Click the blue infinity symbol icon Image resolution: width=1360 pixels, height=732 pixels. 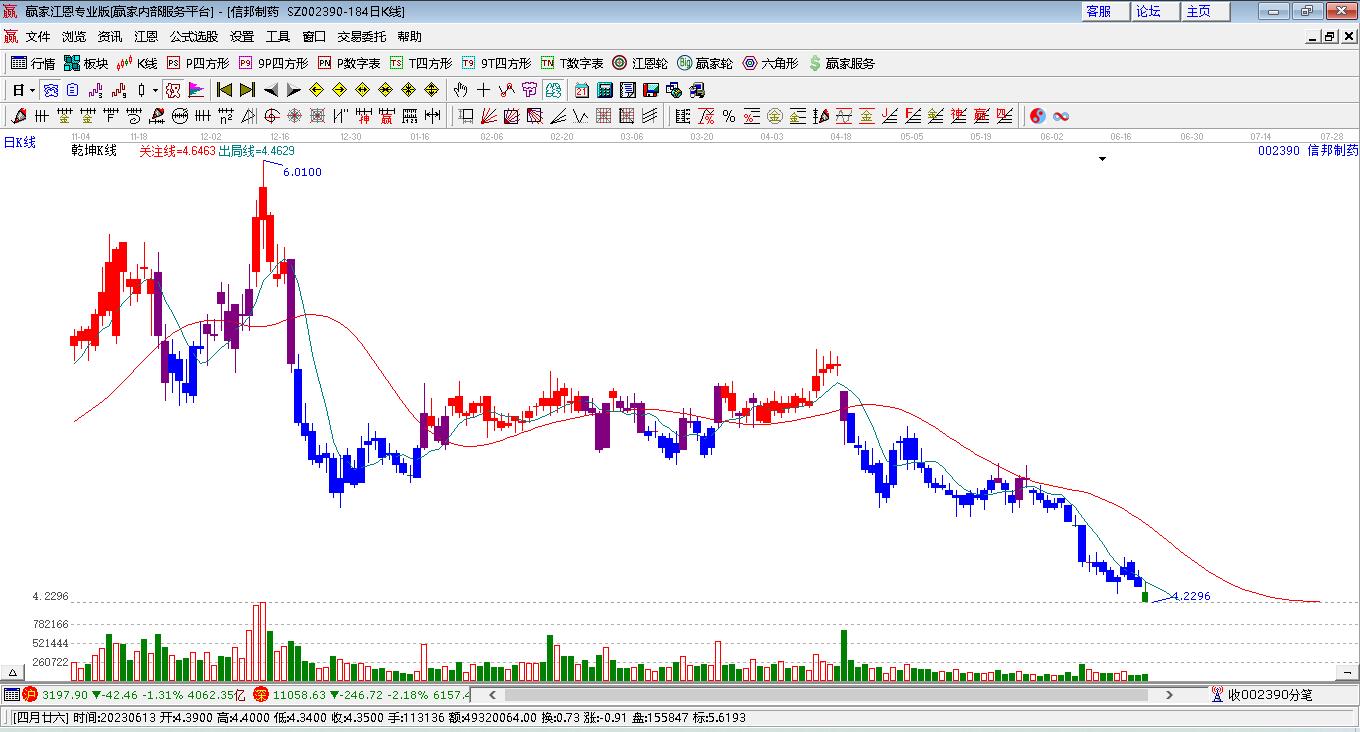point(1061,116)
